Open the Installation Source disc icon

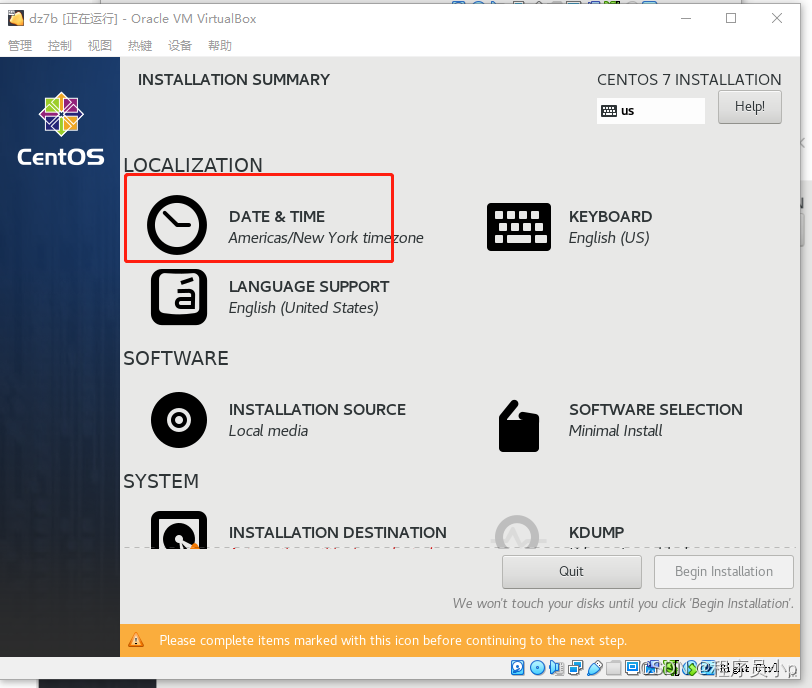[x=179, y=420]
